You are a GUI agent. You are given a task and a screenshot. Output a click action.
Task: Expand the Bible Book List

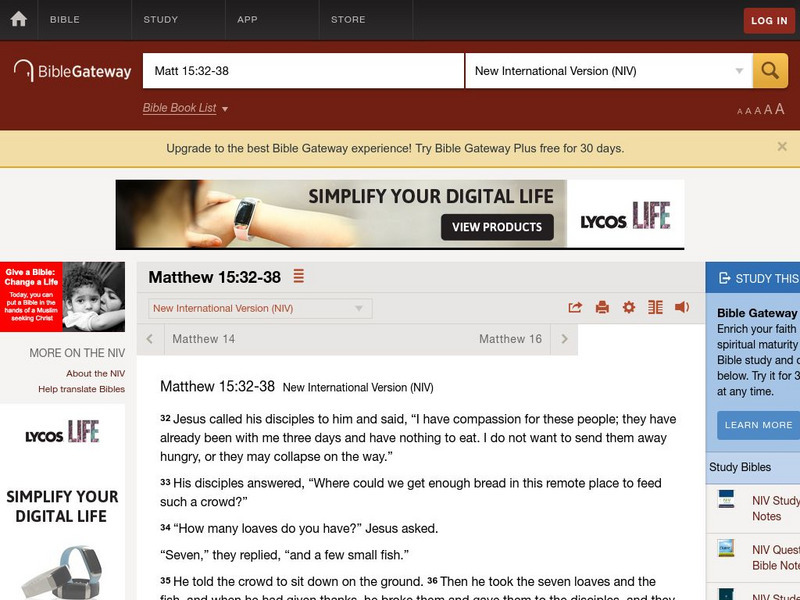click(185, 108)
